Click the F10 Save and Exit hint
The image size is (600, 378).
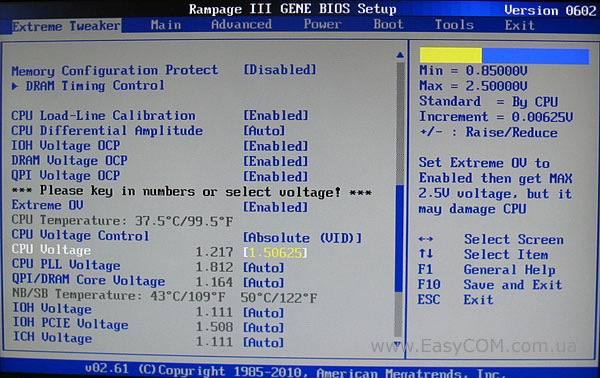tap(490, 285)
